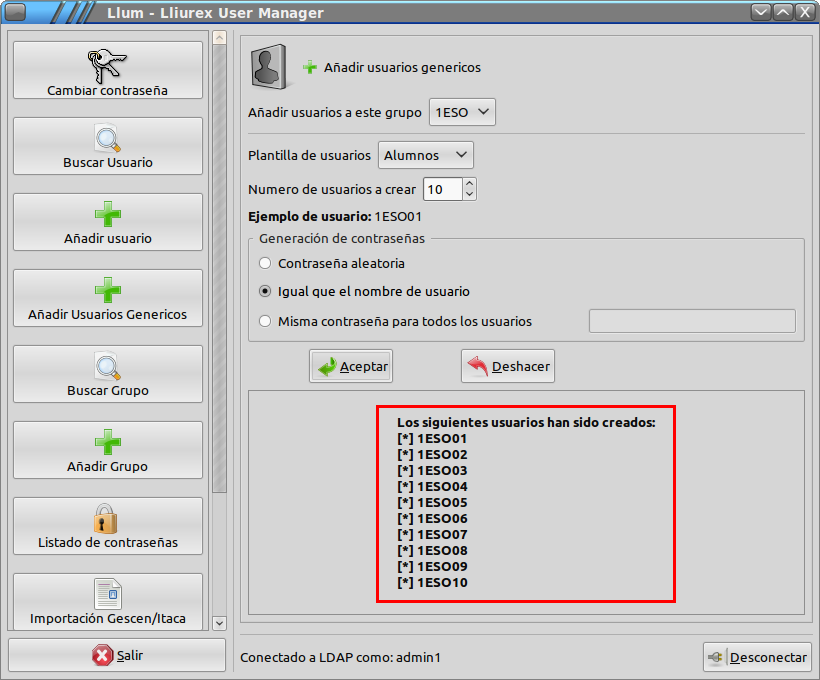This screenshot has width=820, height=680.
Task: Click the sidebar scrollbar down arrow
Action: tap(220, 623)
